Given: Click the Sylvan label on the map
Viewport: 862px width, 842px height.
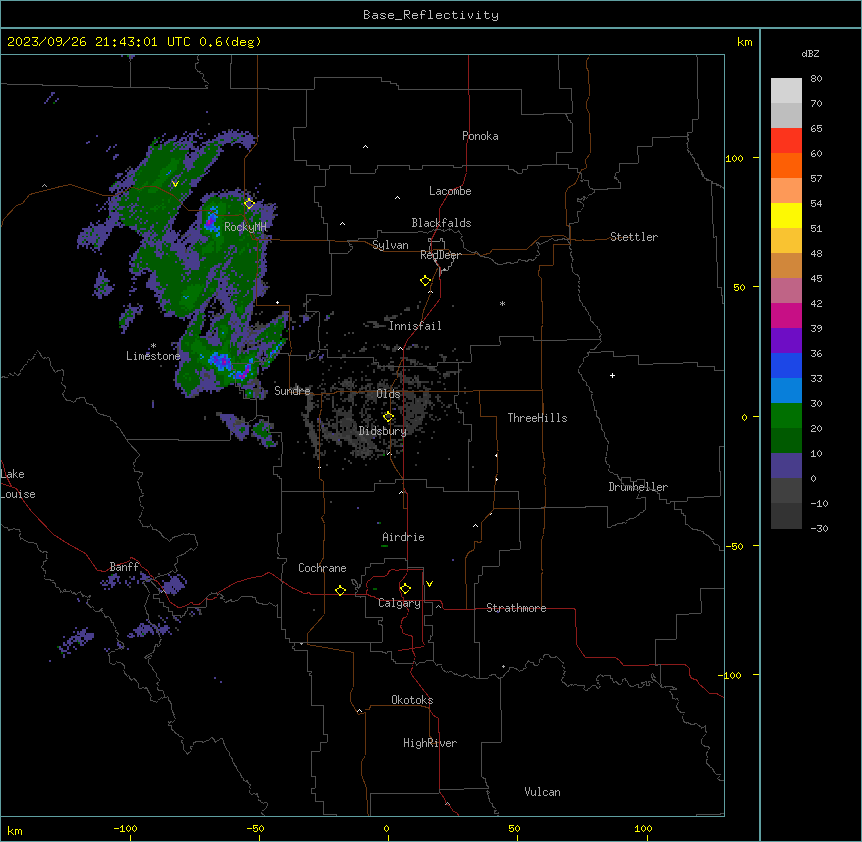Looking at the screenshot, I should click(390, 245).
